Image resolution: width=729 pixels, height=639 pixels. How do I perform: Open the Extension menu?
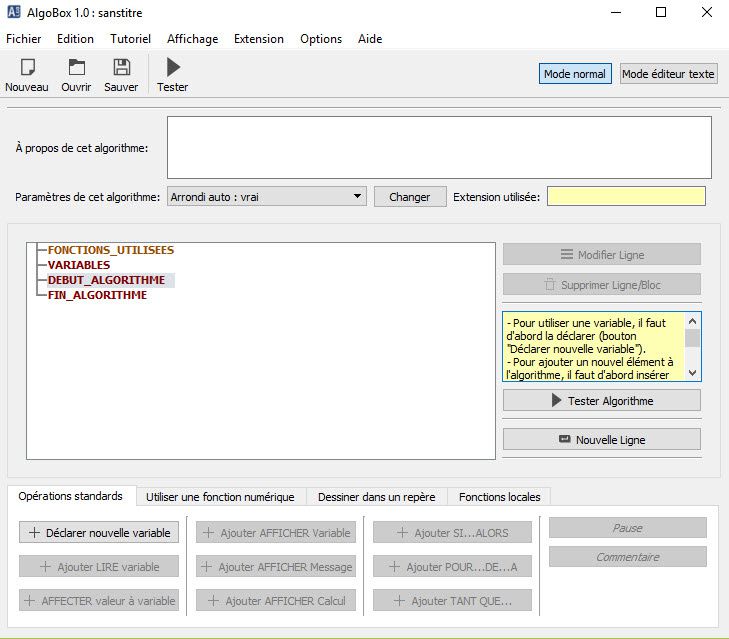tap(259, 39)
